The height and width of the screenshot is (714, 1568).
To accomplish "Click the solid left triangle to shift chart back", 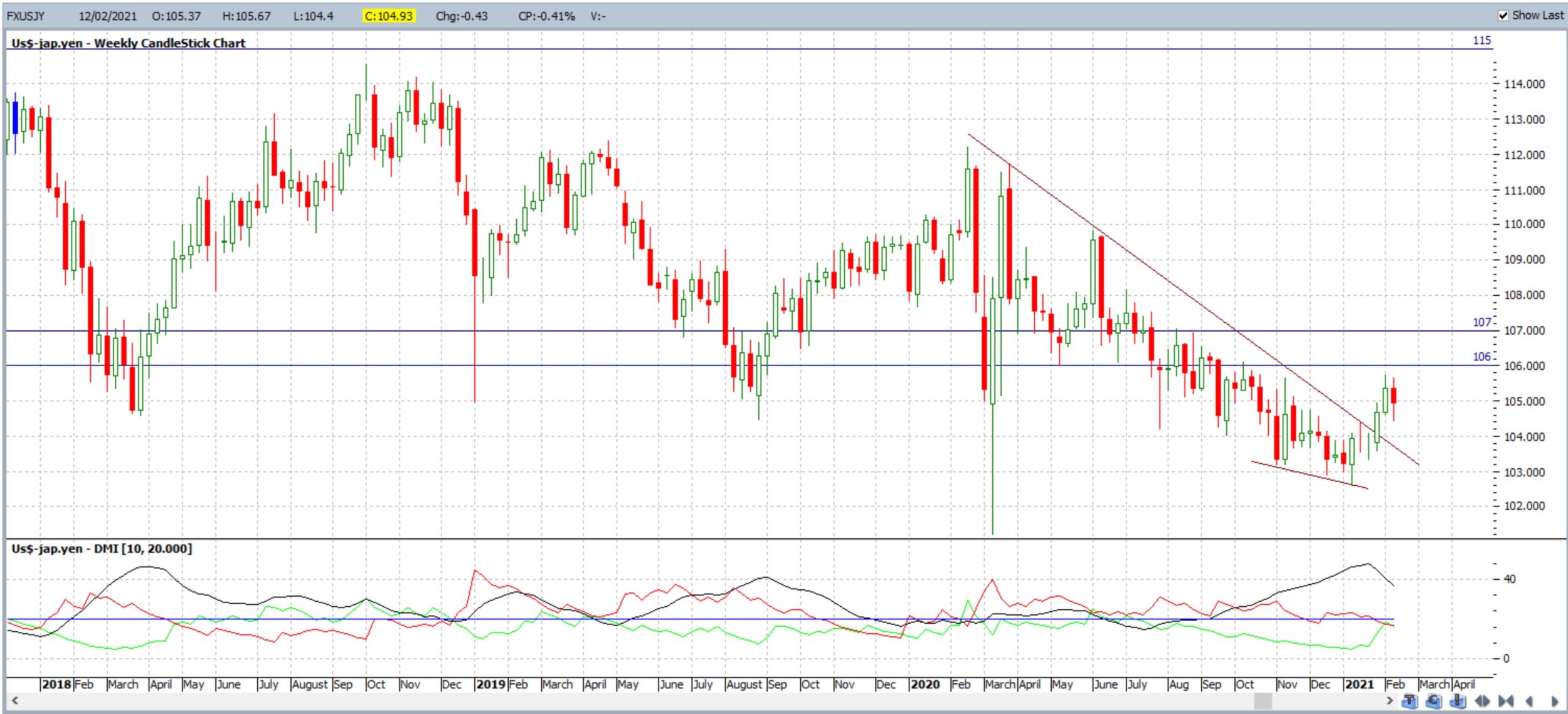I will pos(1529,701).
